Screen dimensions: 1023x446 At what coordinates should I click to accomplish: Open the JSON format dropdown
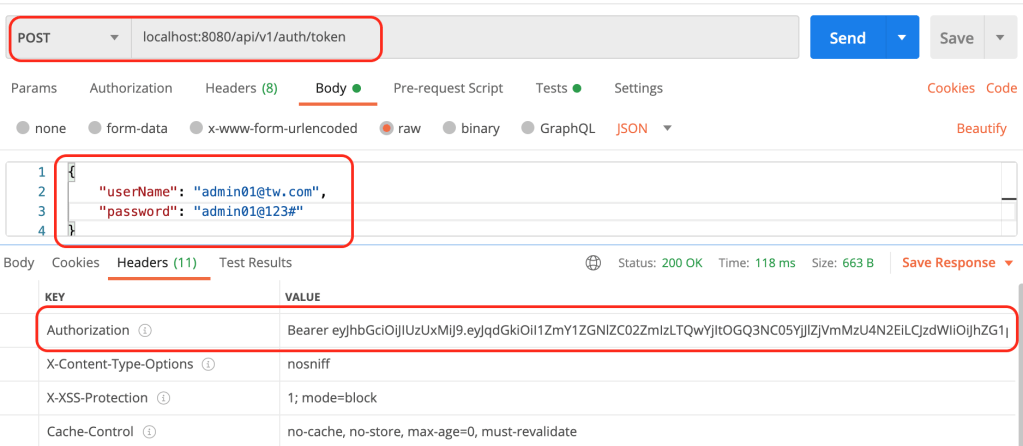click(643, 129)
